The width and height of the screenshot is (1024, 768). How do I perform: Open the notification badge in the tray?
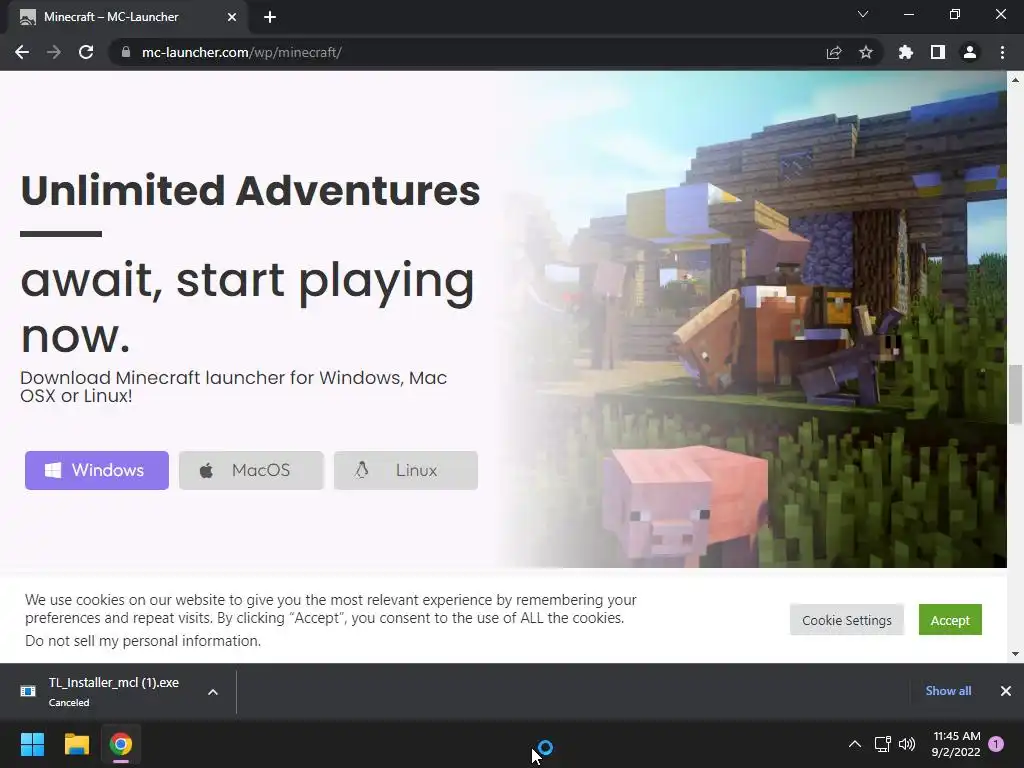[996, 744]
